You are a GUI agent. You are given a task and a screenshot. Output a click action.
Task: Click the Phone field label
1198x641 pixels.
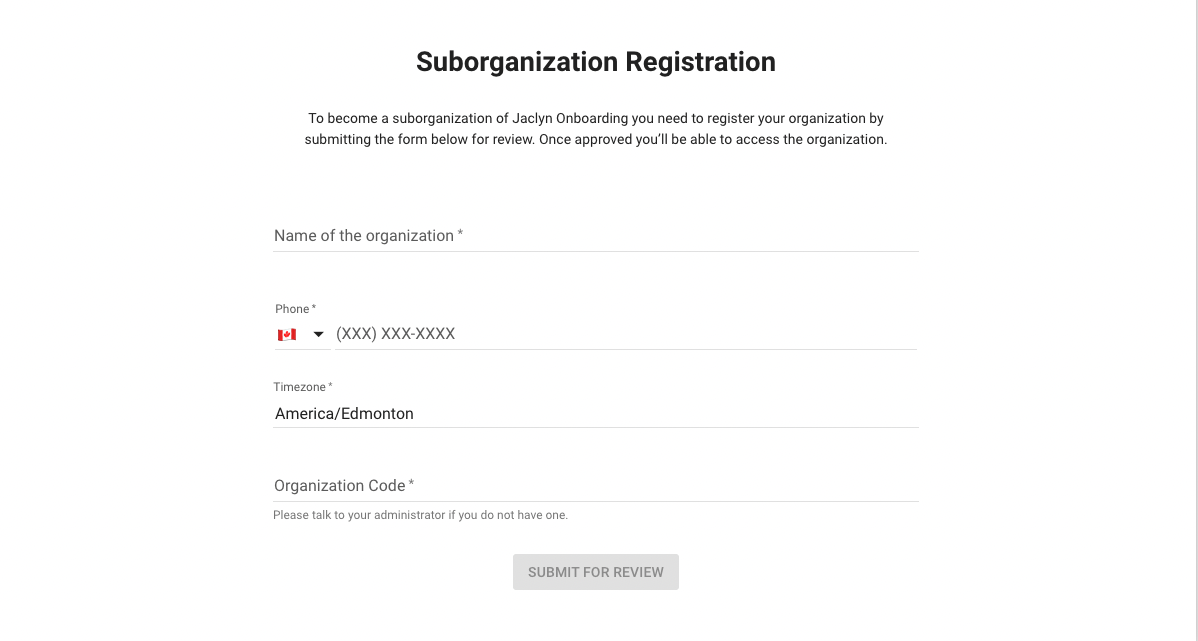click(292, 309)
